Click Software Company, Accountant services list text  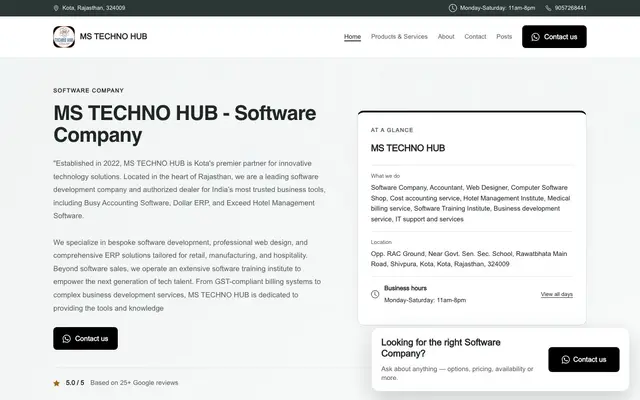470,203
